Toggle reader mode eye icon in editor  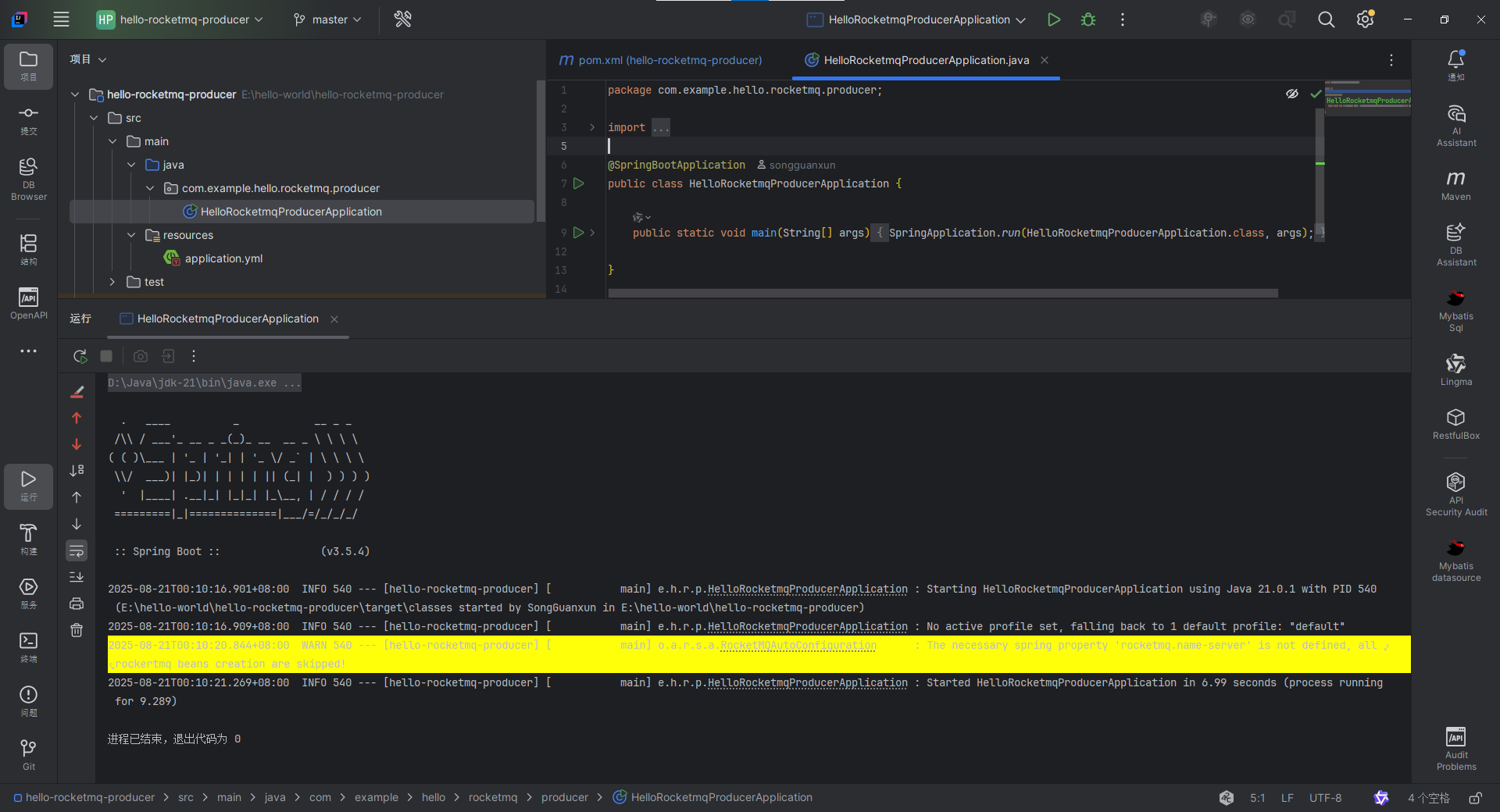pyautogui.click(x=1291, y=94)
